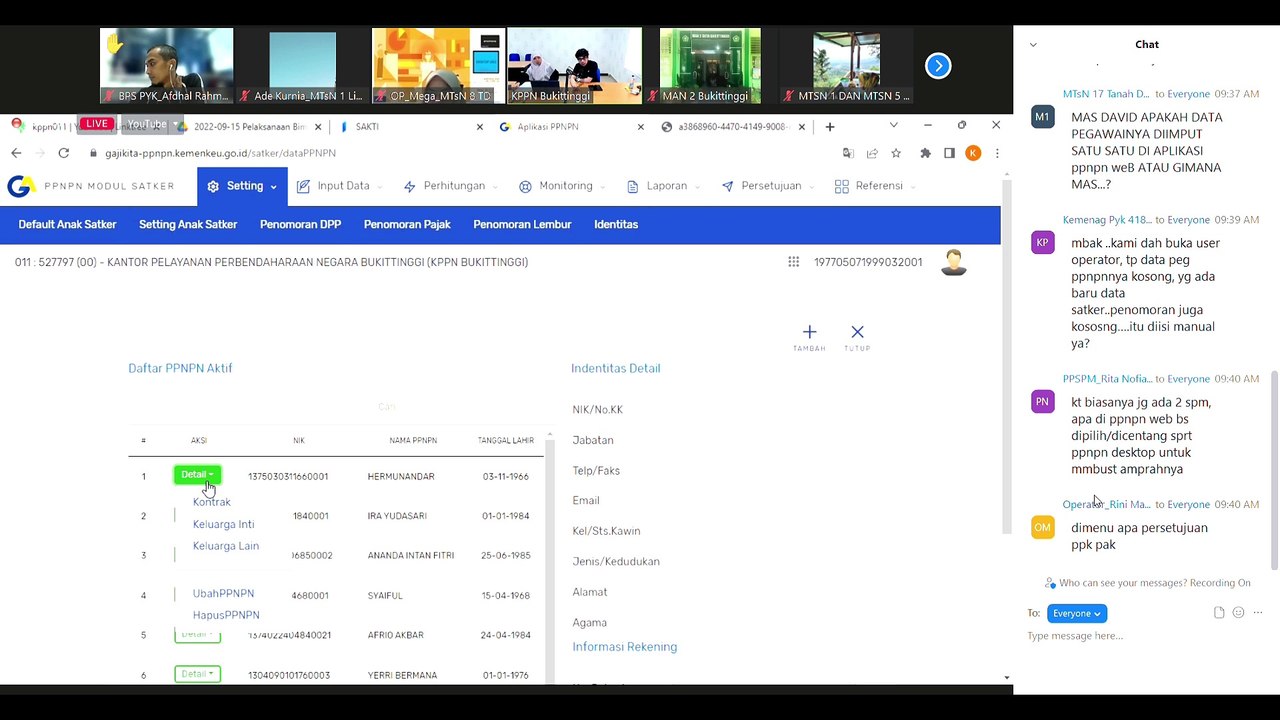Show next participants with blue arrow
The width and height of the screenshot is (1280, 720).
938,66
